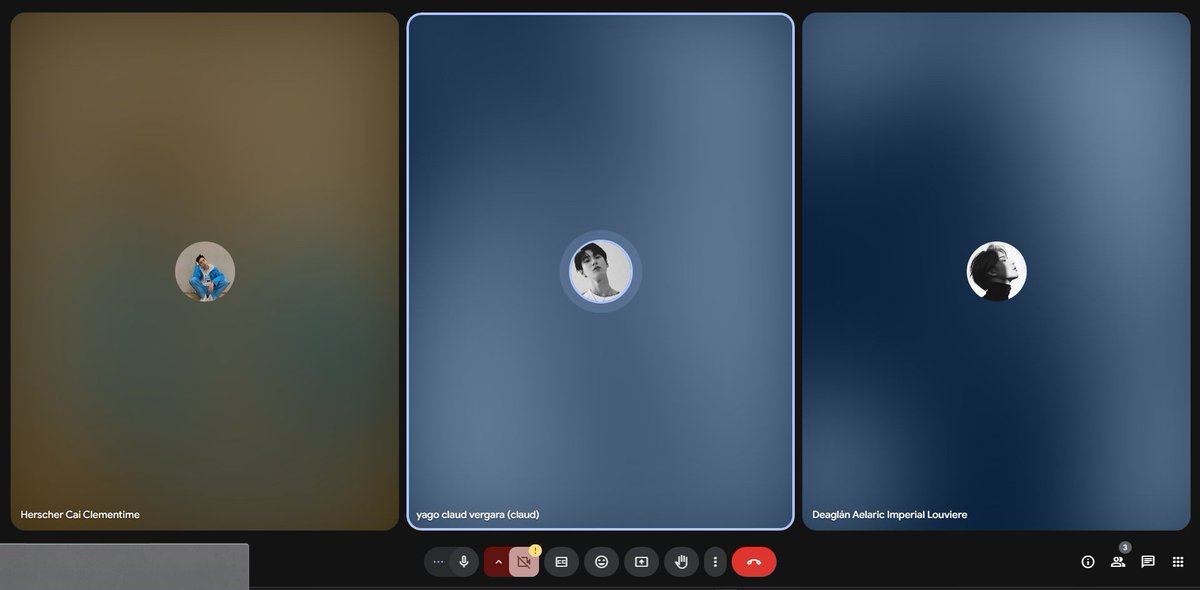This screenshot has width=1200, height=590.
Task: Leave the call with red hang-up button
Action: click(x=754, y=562)
